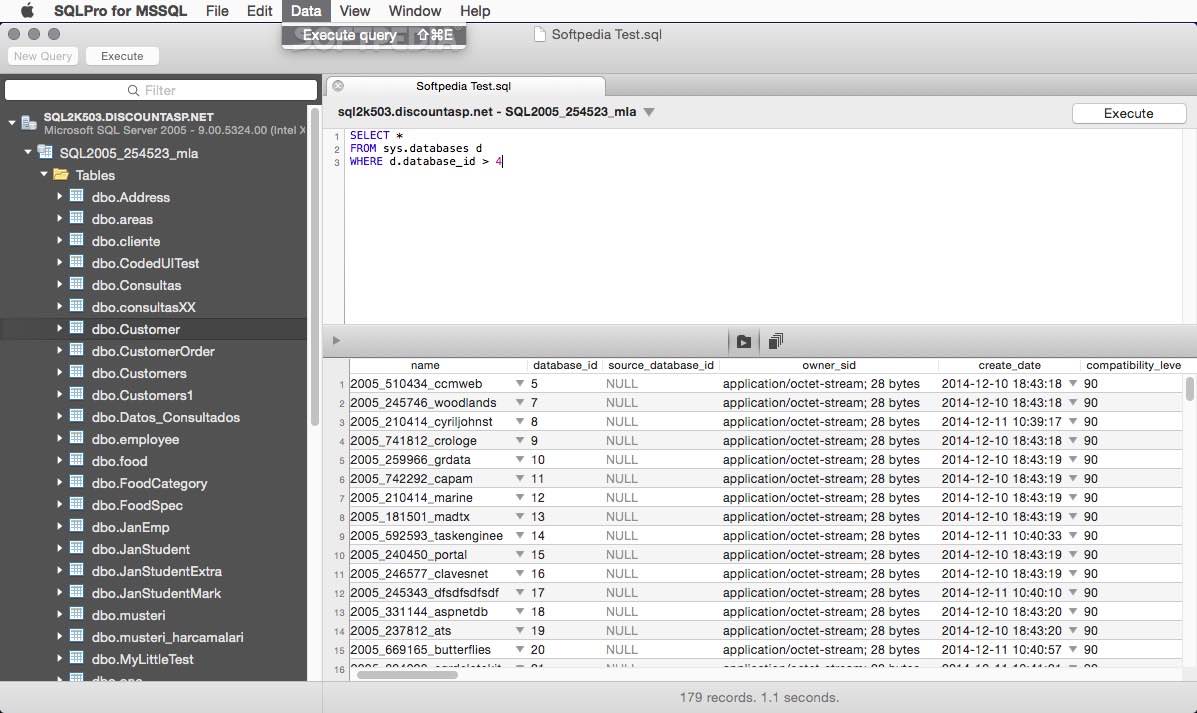This screenshot has height=713, width=1197.
Task: Click the Tables folder icon
Action: pyautogui.click(x=61, y=174)
